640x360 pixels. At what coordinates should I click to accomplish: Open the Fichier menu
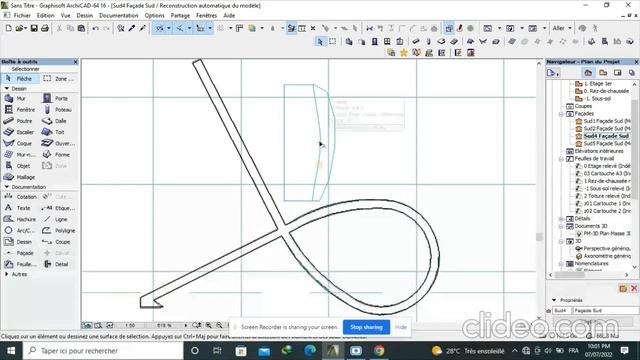22,16
